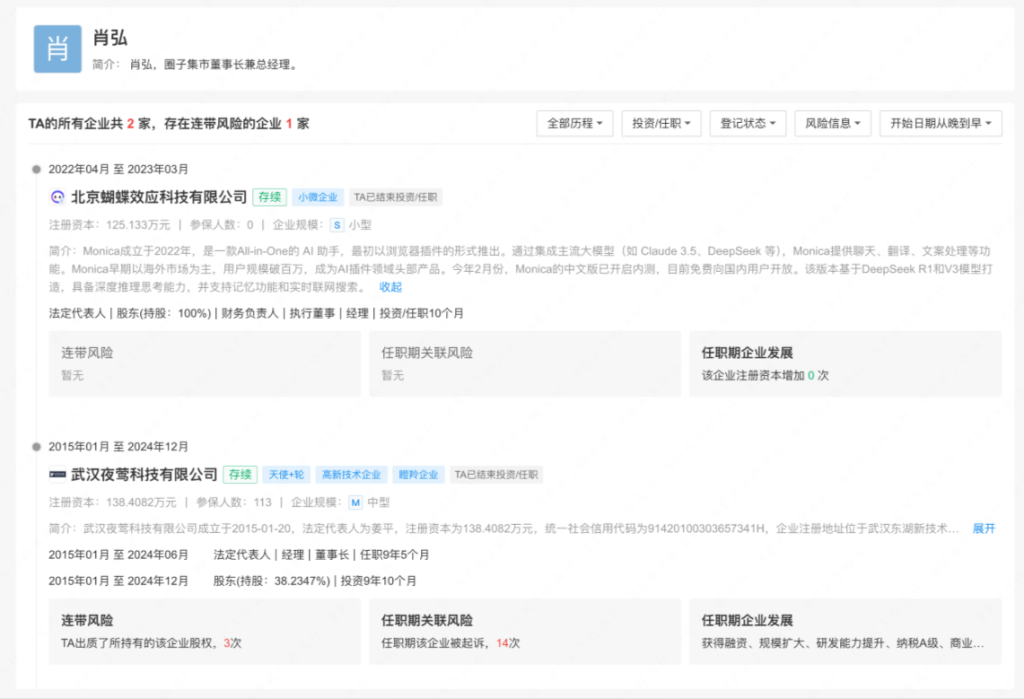Click 参保人数: 113 text
The image size is (1024, 699).
point(234,502)
